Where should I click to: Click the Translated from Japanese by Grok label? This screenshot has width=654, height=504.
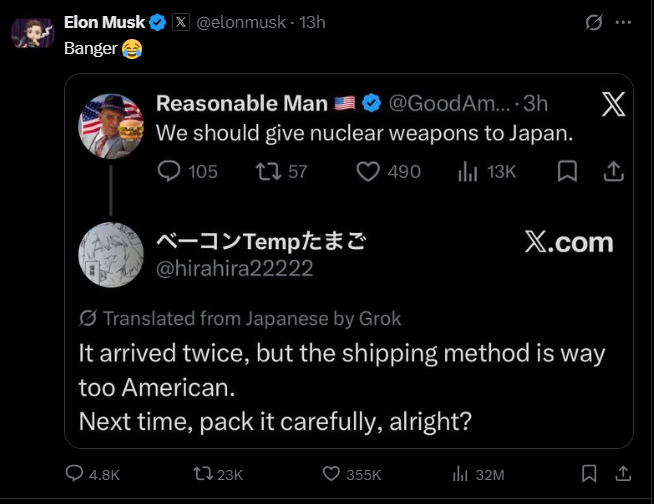point(240,319)
